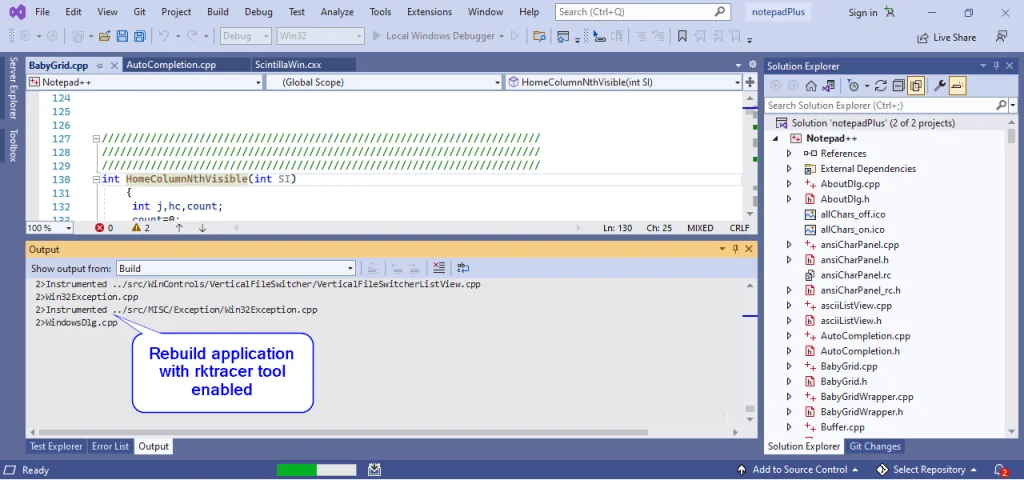
Task: Open the Debug menu
Action: point(259,12)
